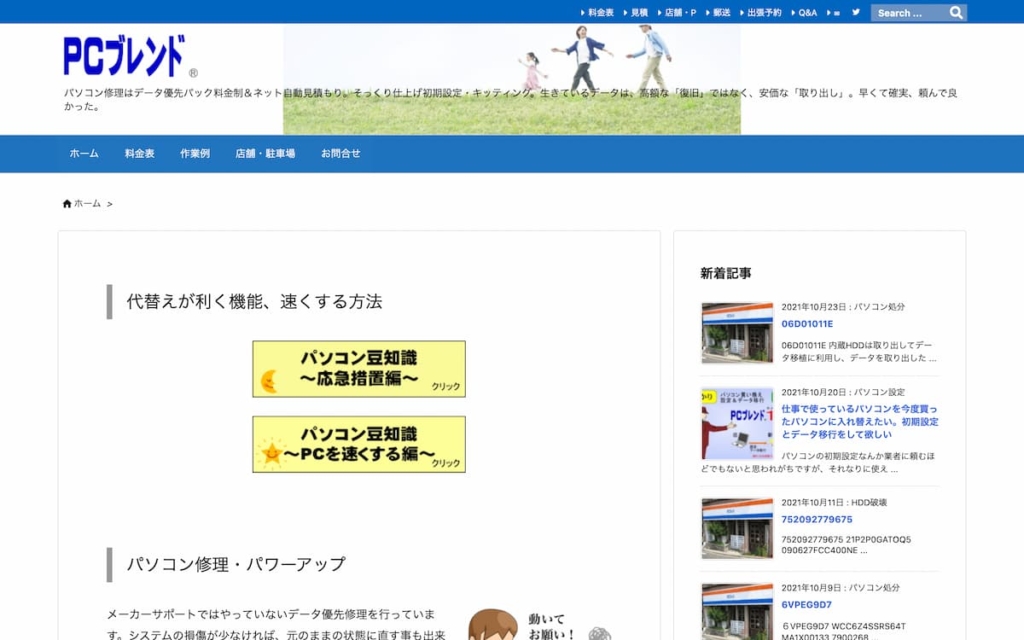Expand the arrow next to 料金表
Viewport: 1024px width, 640px height.
(584, 13)
